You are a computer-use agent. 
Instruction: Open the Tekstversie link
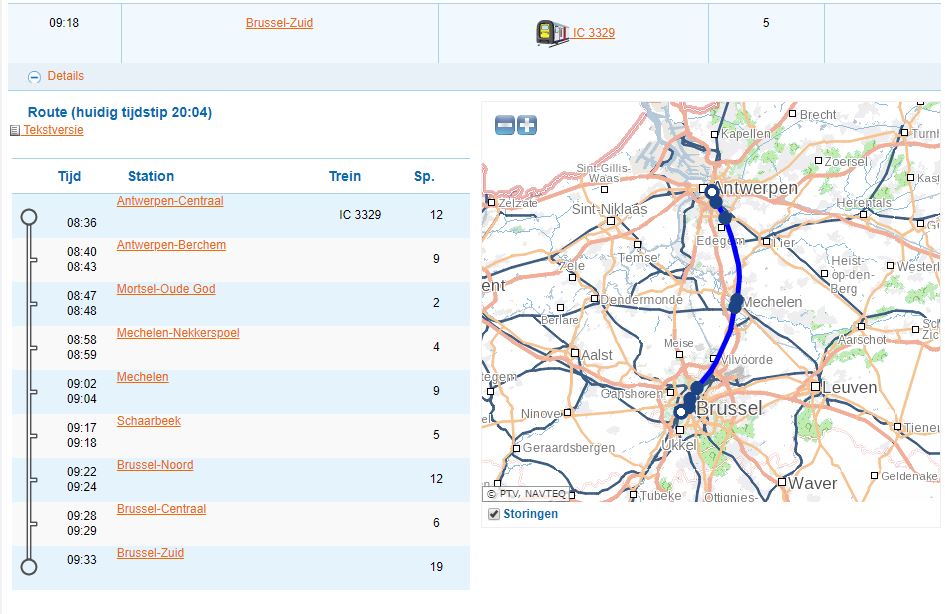tap(53, 130)
